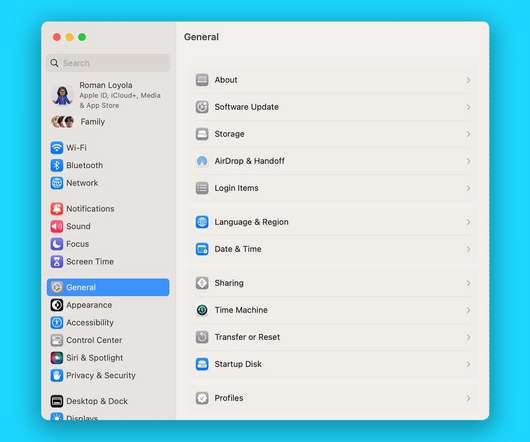Image resolution: width=530 pixels, height=442 pixels.
Task: Click the "Login Items" text label
Action: click(236, 188)
